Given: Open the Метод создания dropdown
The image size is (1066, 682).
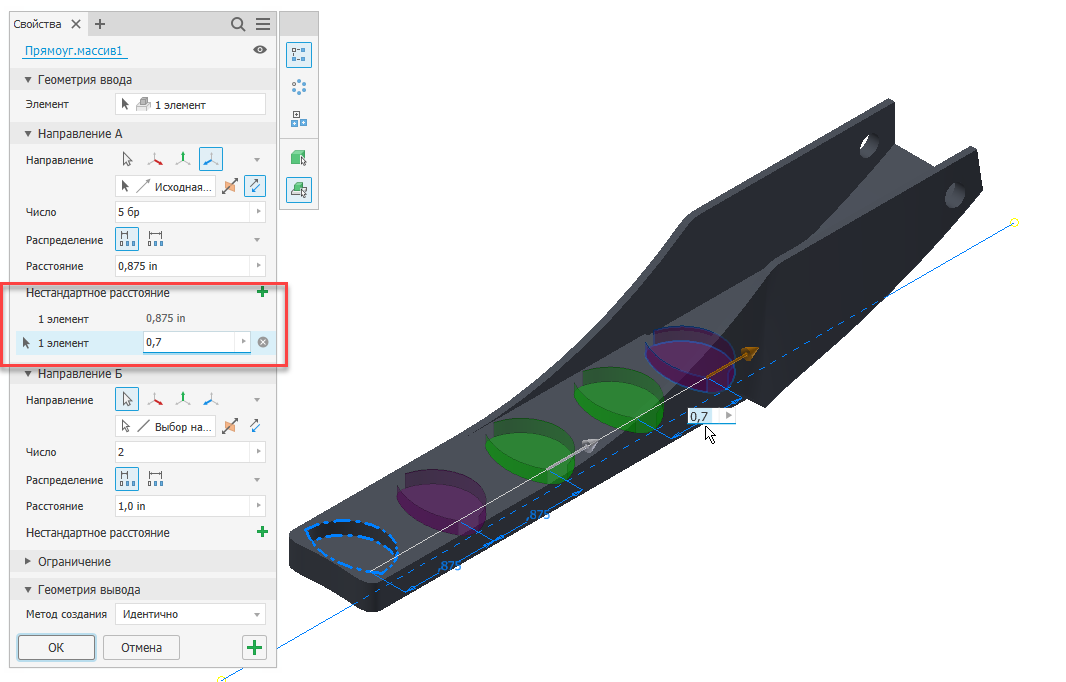Looking at the screenshot, I should tap(190, 614).
